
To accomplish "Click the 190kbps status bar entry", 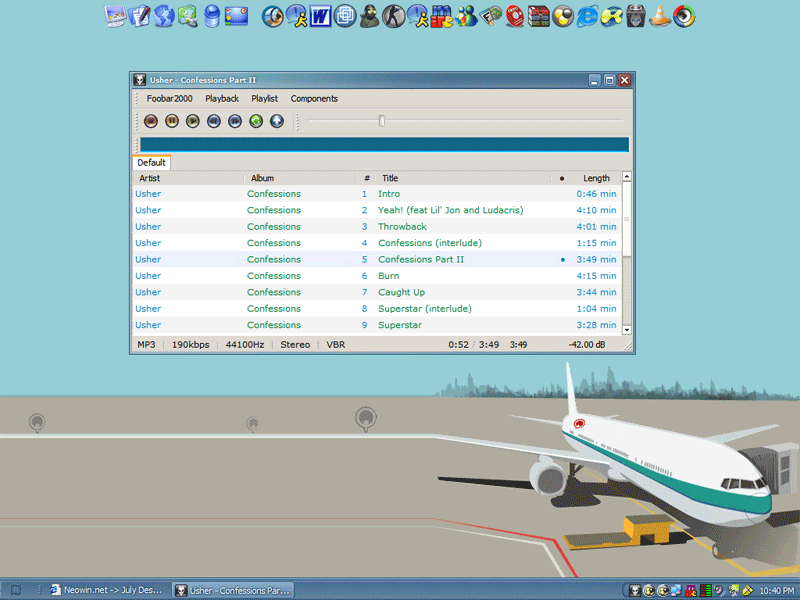I will [190, 345].
